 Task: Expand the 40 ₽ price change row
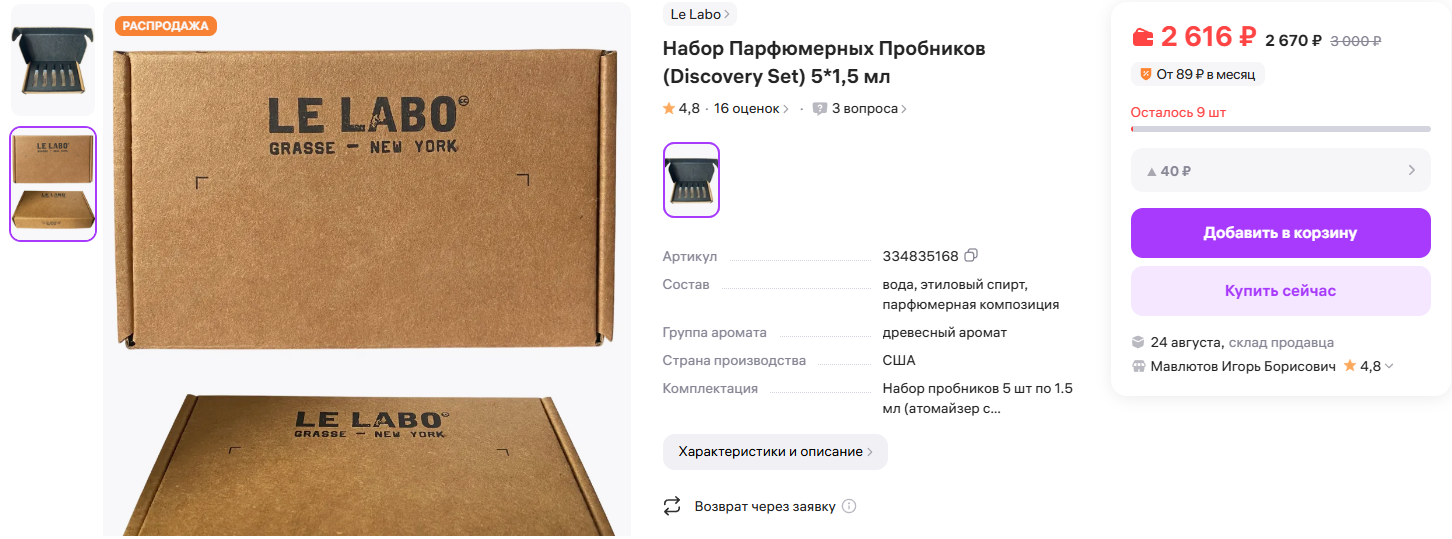(x=1281, y=170)
